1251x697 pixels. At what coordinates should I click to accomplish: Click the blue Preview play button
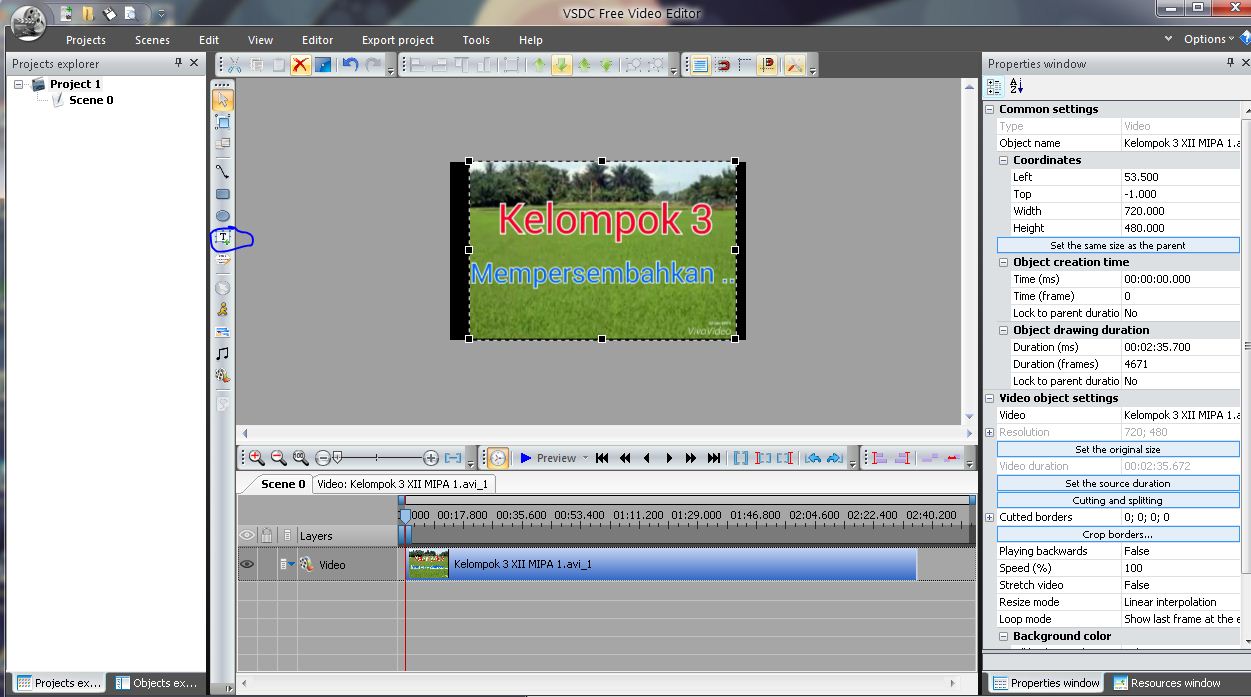click(526, 458)
